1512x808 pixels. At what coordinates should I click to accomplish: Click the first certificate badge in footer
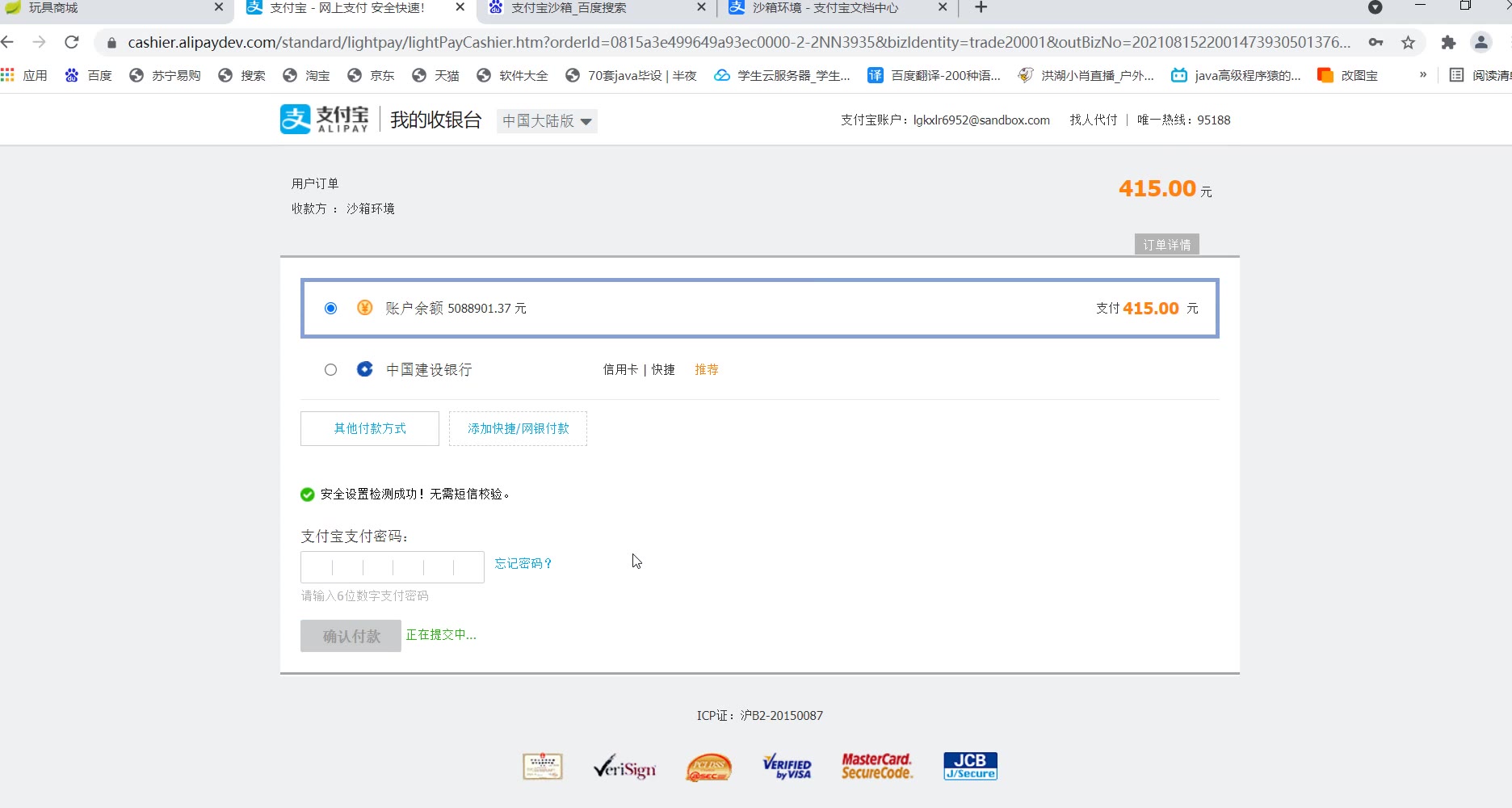coord(543,766)
